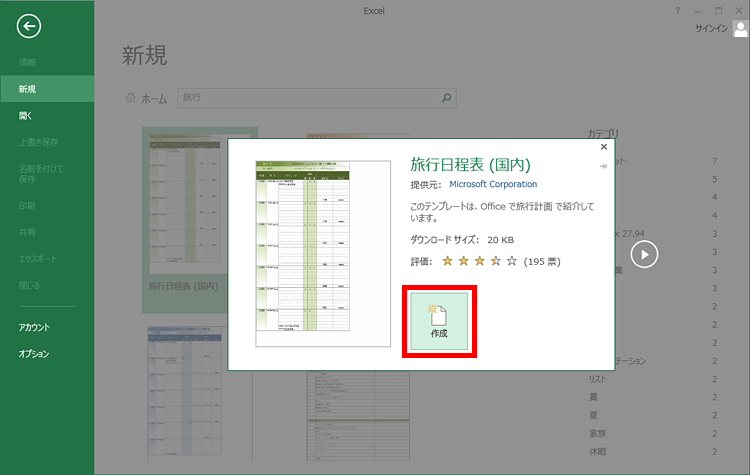This screenshot has height=475, width=750.
Task: Click the カテゴリ heading
Action: click(603, 133)
